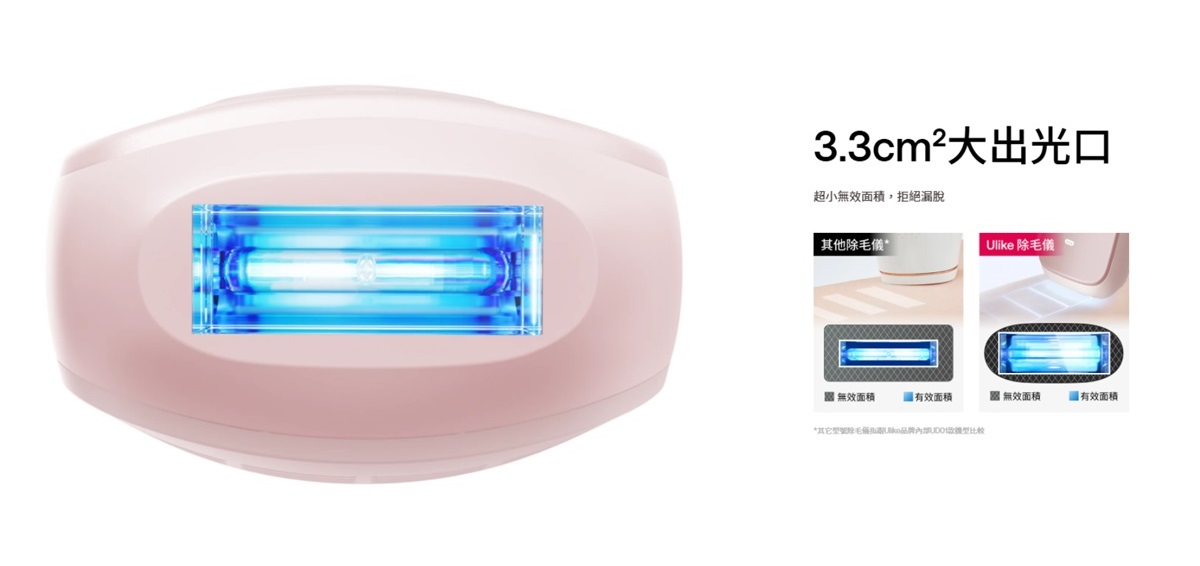The image size is (1200, 566).
Task: Click the 無效面積 hatched legend under 其他除毛儀
Action: pyautogui.click(x=849, y=397)
